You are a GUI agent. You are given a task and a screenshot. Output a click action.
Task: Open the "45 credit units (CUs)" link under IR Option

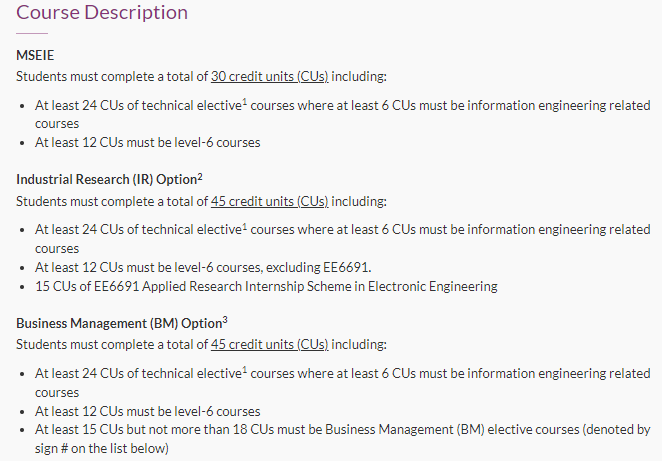pos(269,201)
